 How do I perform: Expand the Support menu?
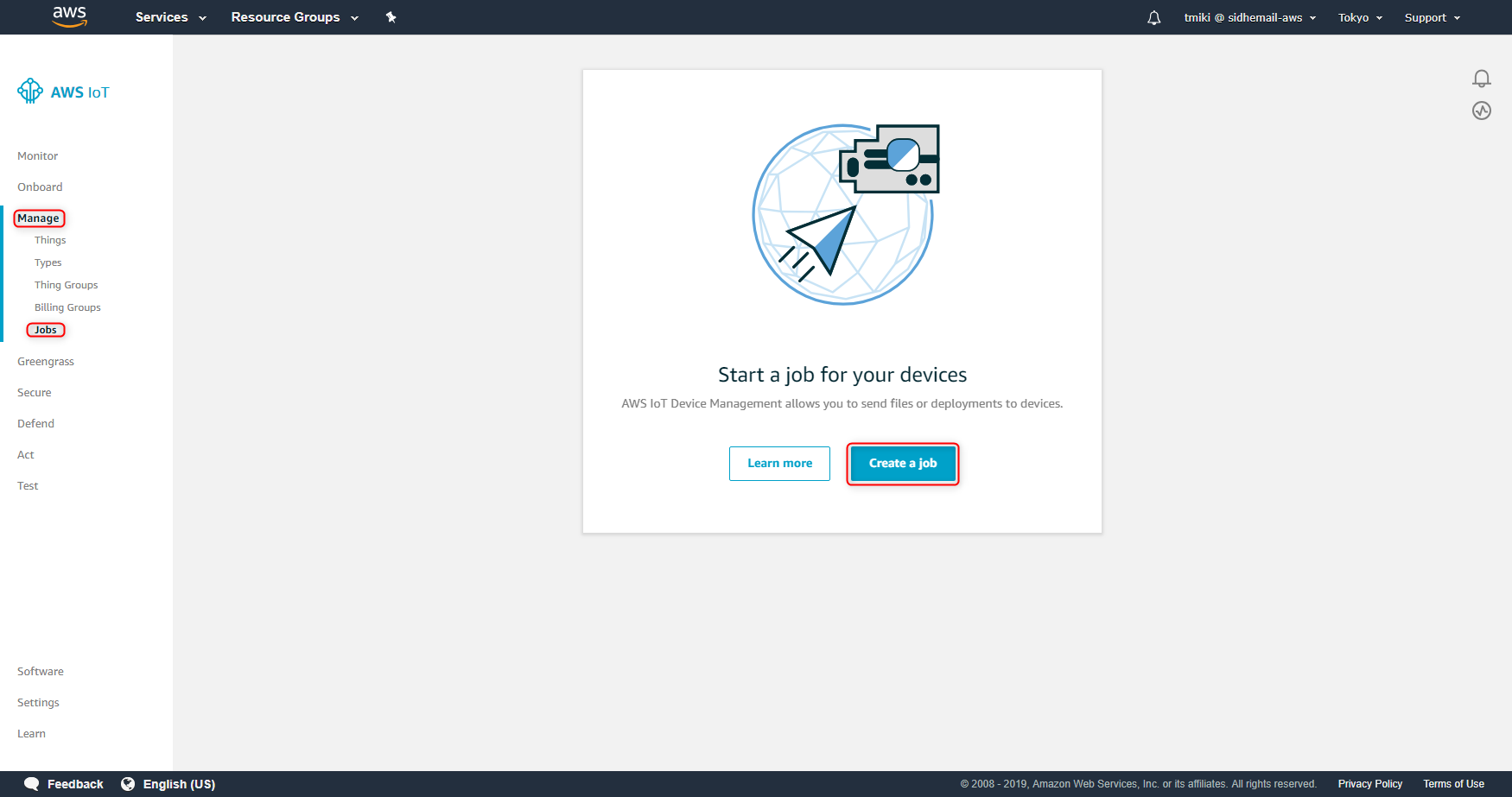click(x=1432, y=17)
